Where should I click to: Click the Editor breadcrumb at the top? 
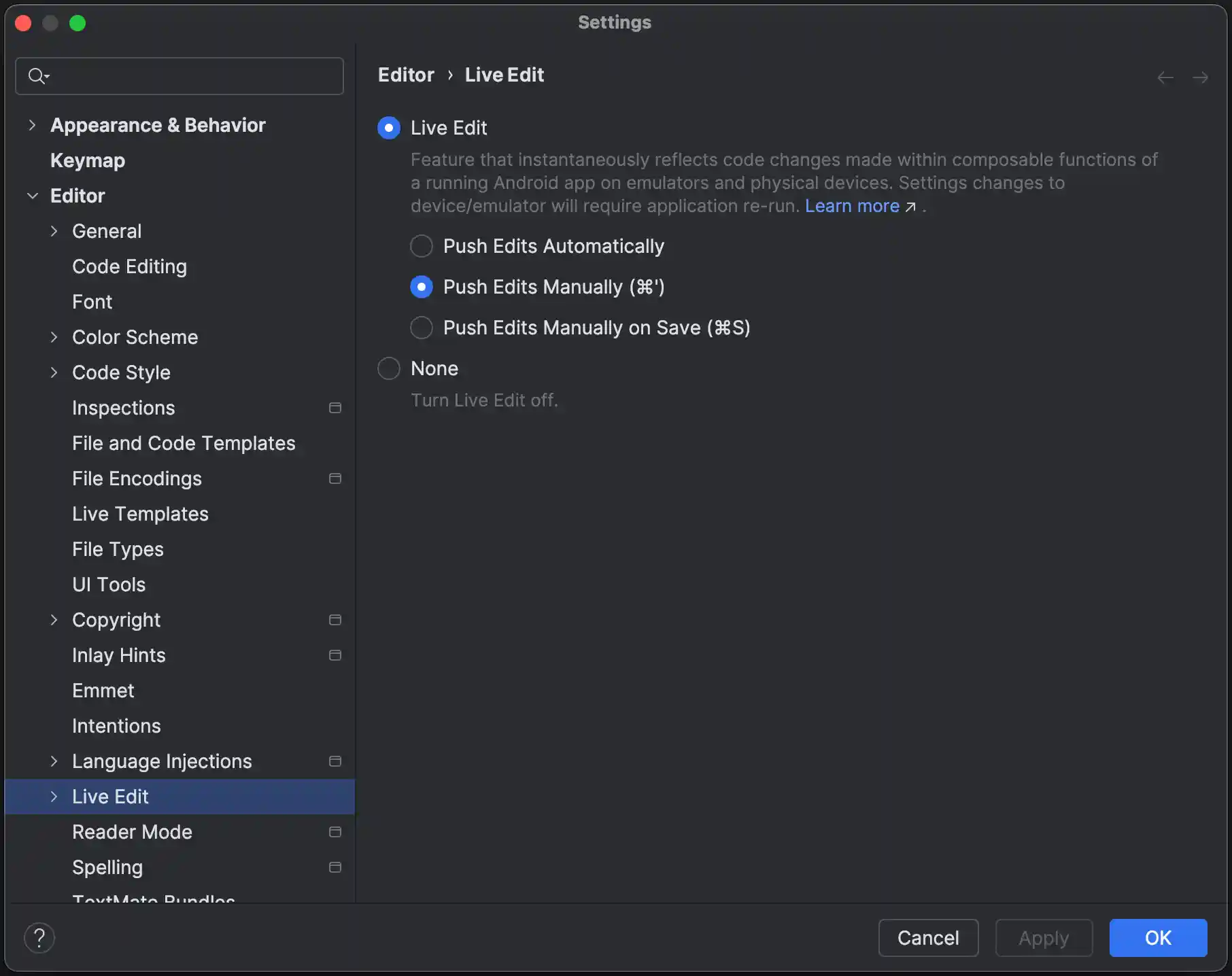pos(405,75)
